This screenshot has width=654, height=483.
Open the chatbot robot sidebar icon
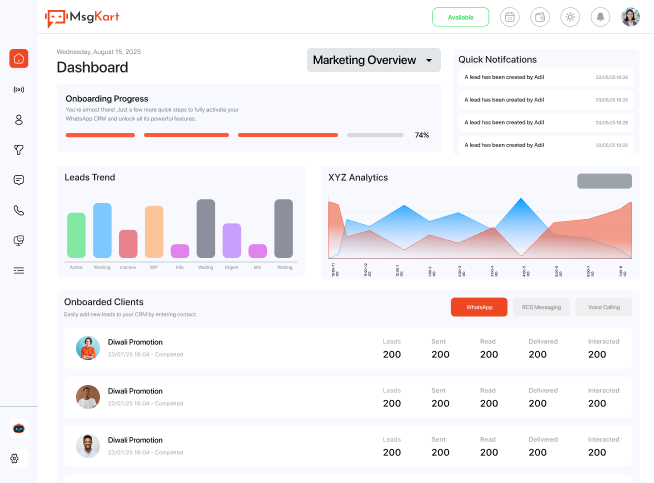19,428
